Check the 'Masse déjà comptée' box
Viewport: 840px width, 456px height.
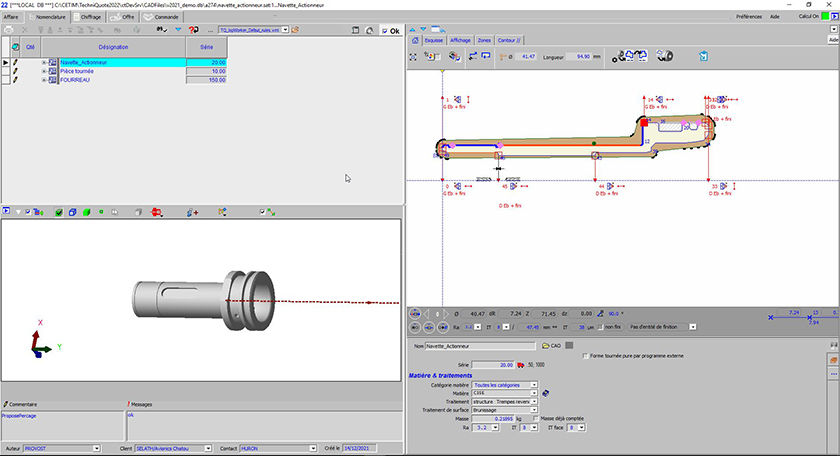click(x=536, y=418)
